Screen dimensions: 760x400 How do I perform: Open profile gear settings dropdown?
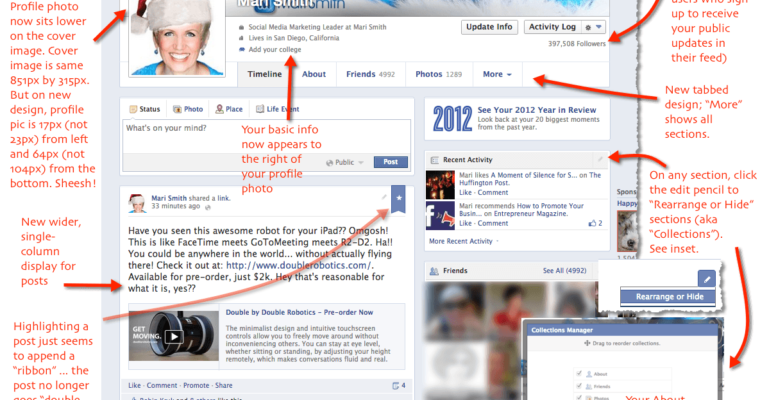593,27
